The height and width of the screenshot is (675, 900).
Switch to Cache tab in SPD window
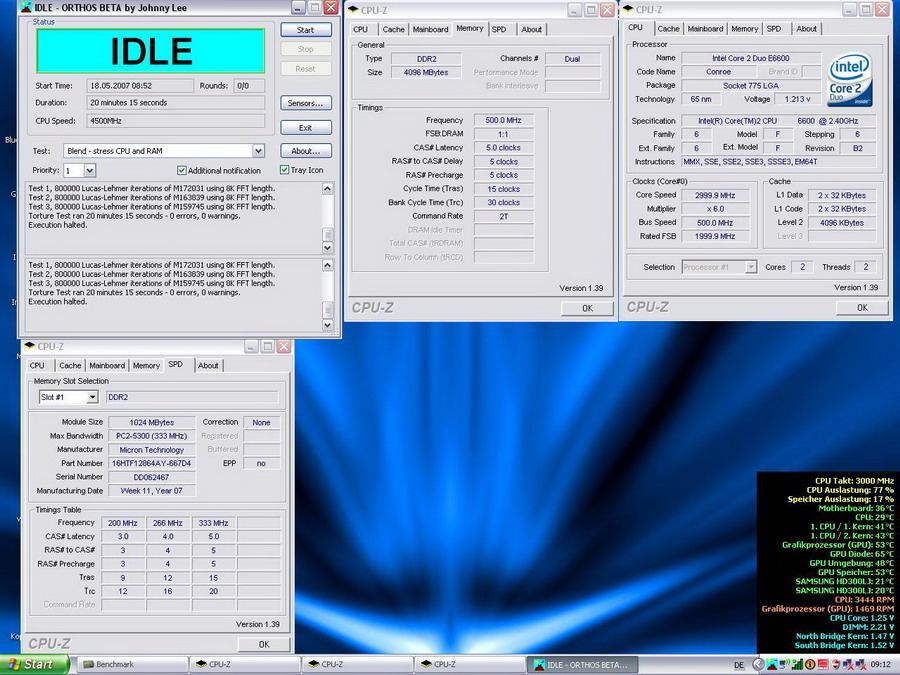[x=70, y=366]
